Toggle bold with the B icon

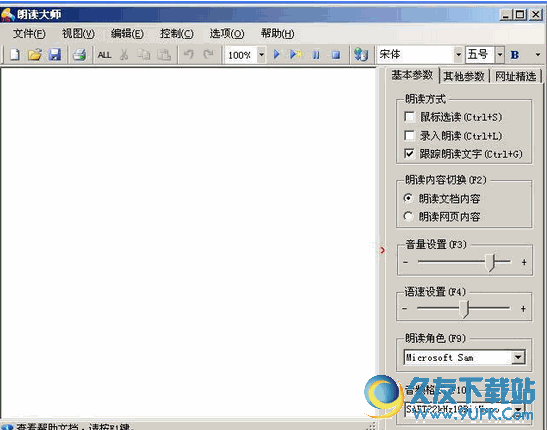[x=515, y=55]
